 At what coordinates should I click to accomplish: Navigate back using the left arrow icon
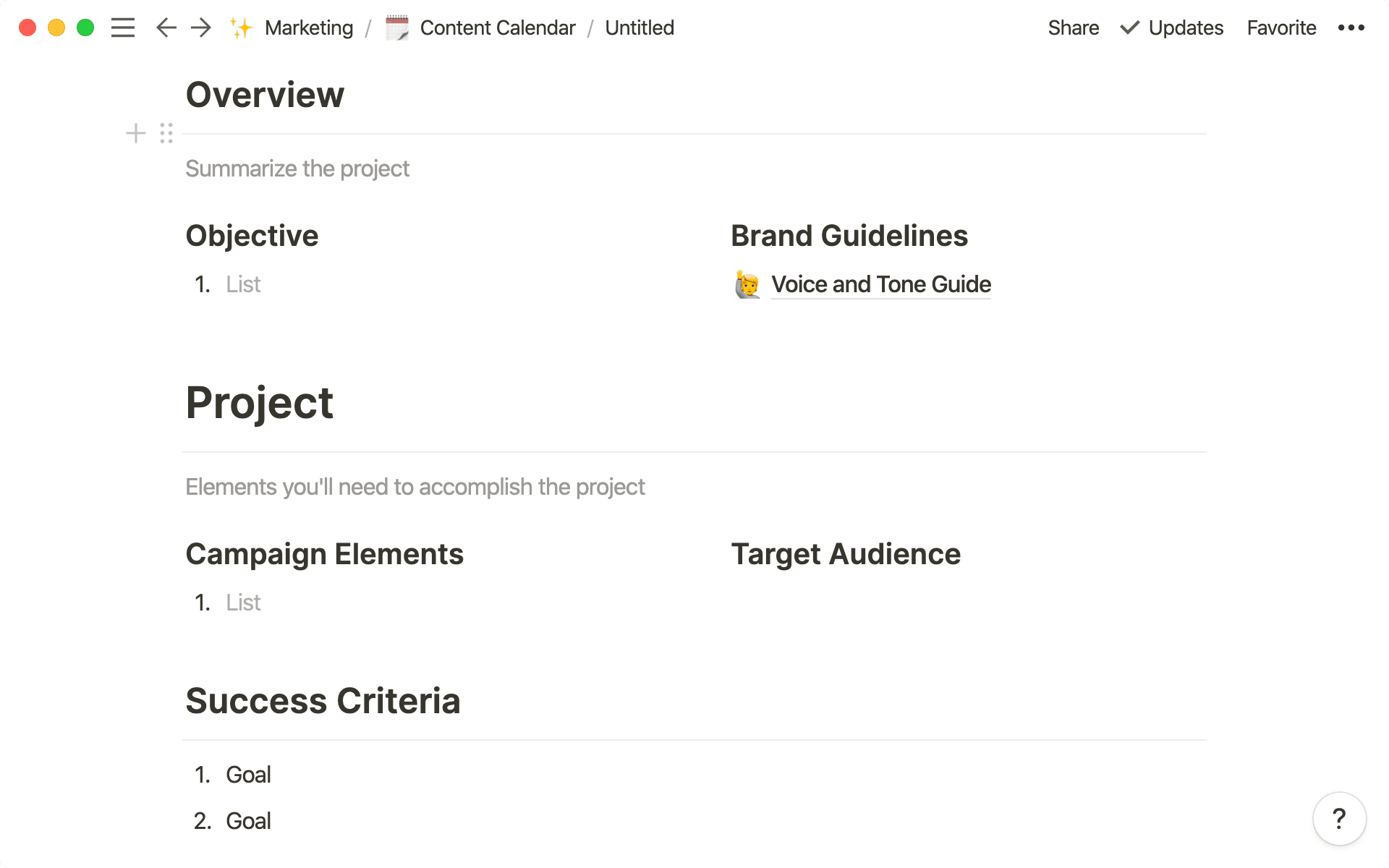coord(166,27)
